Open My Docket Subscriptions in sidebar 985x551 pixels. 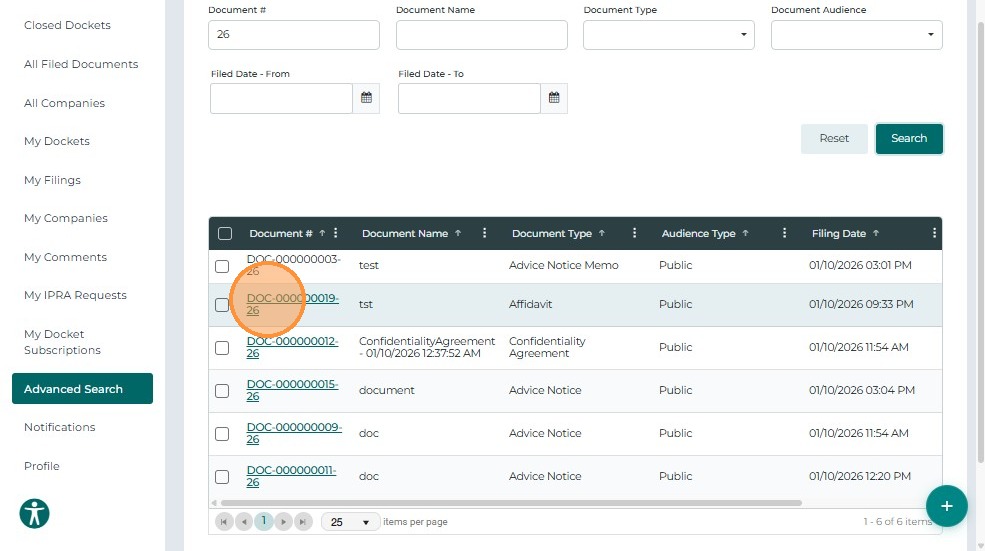pos(62,342)
